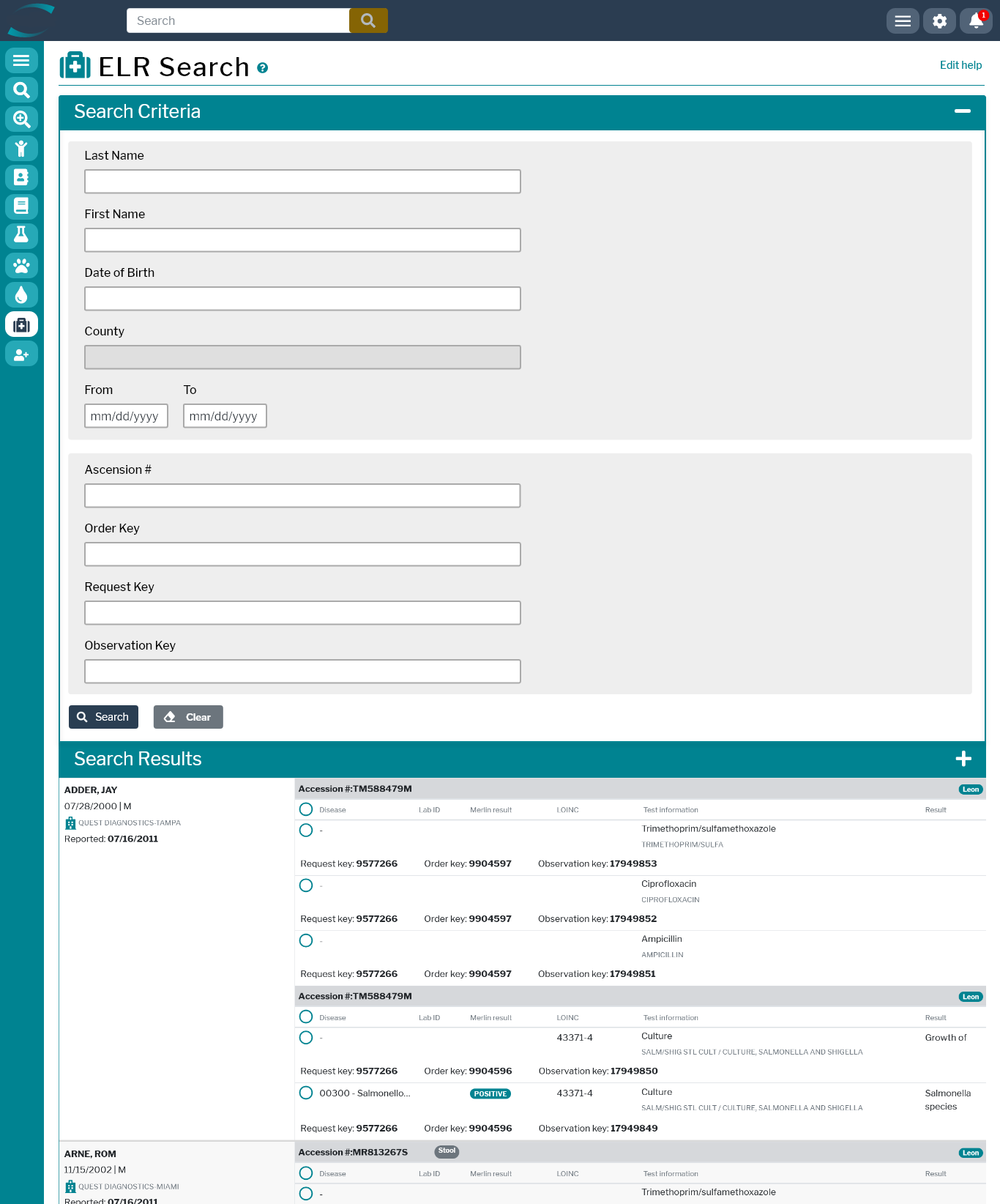Open the contact card sidebar icon
The width and height of the screenshot is (1000, 1204).
point(21,177)
